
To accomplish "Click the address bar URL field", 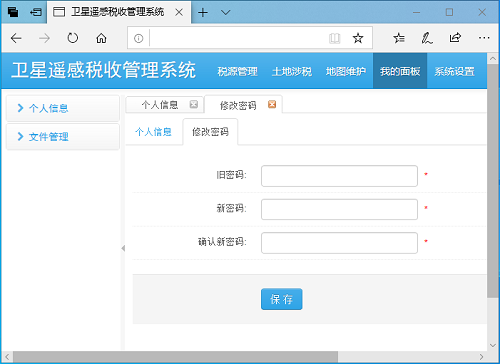I will point(238,38).
